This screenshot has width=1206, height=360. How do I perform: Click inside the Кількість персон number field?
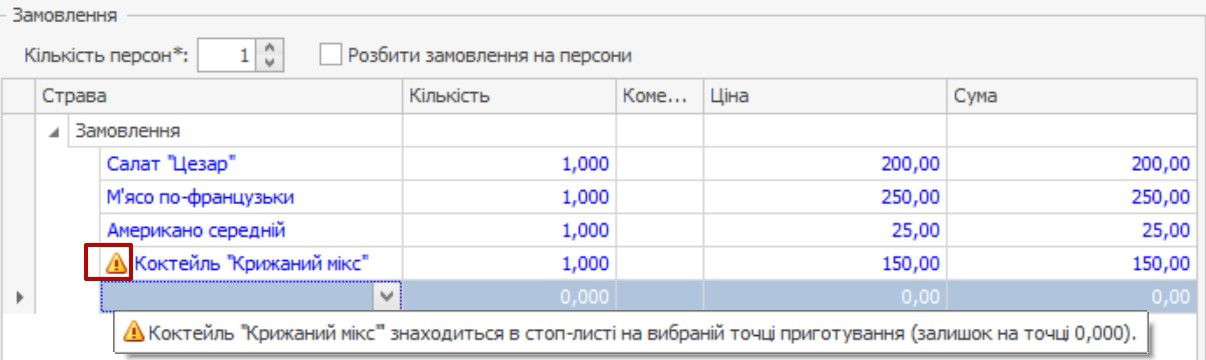pos(228,55)
